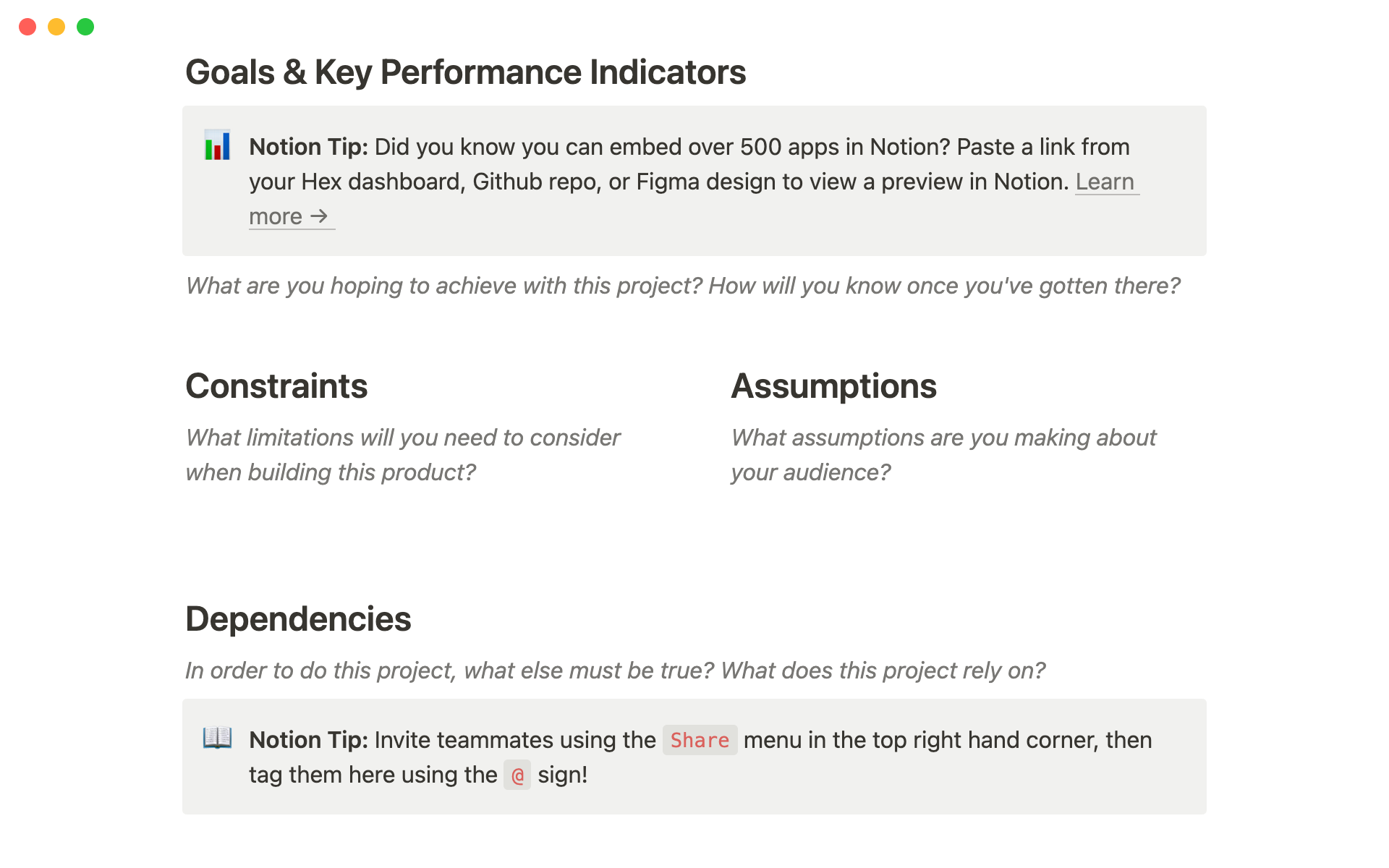The width and height of the screenshot is (1389, 868).
Task: Click the 'What are you hoping to achieve' placeholder
Action: pyautogui.click(x=682, y=286)
